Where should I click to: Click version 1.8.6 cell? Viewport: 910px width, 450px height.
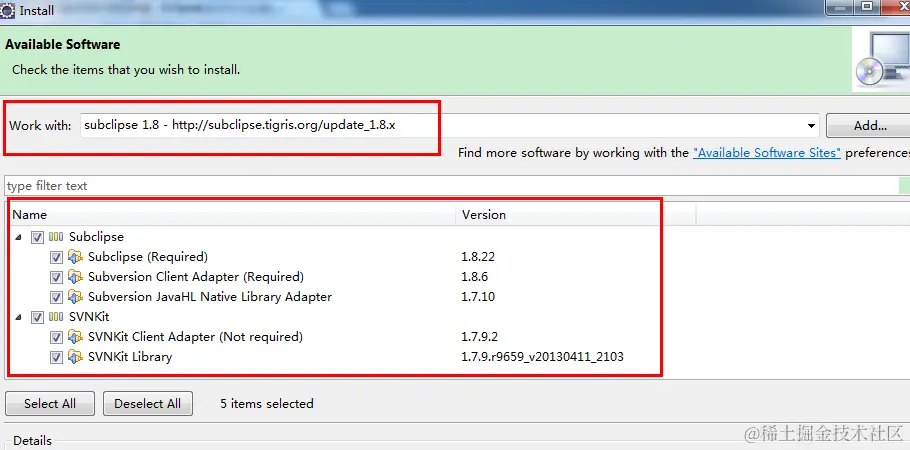(475, 276)
